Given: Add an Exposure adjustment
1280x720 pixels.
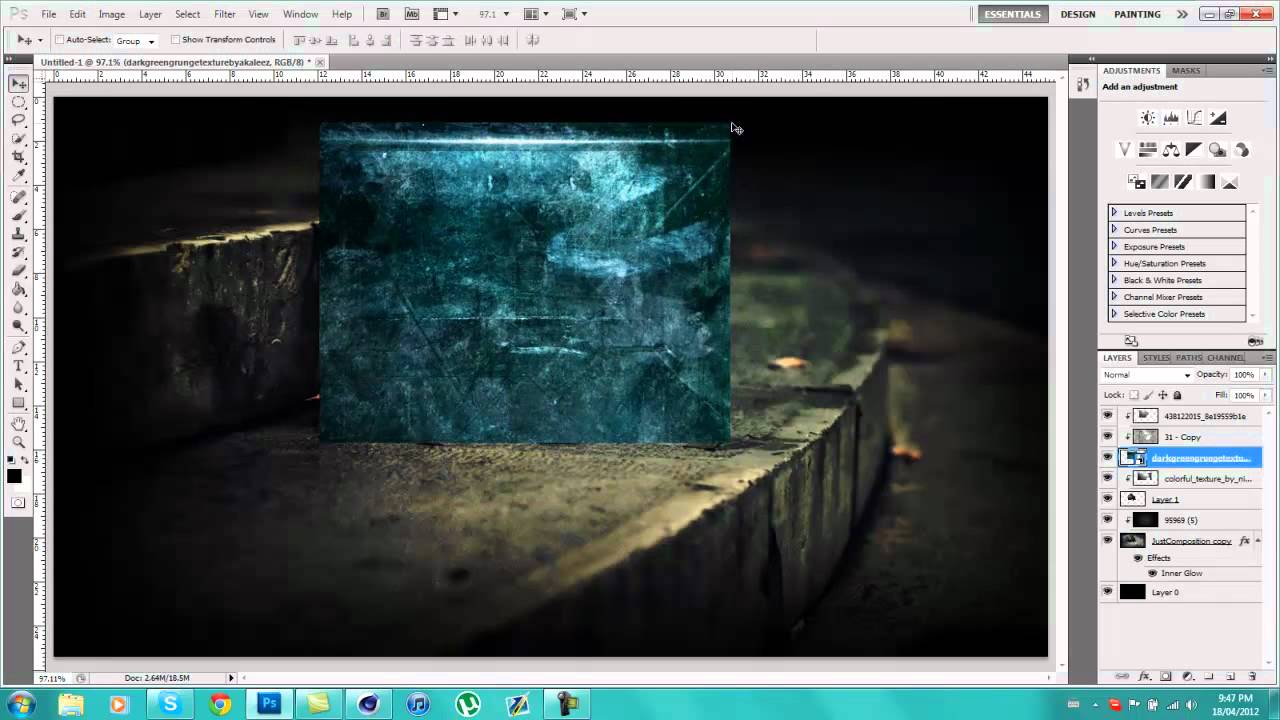Looking at the screenshot, I should (1218, 118).
